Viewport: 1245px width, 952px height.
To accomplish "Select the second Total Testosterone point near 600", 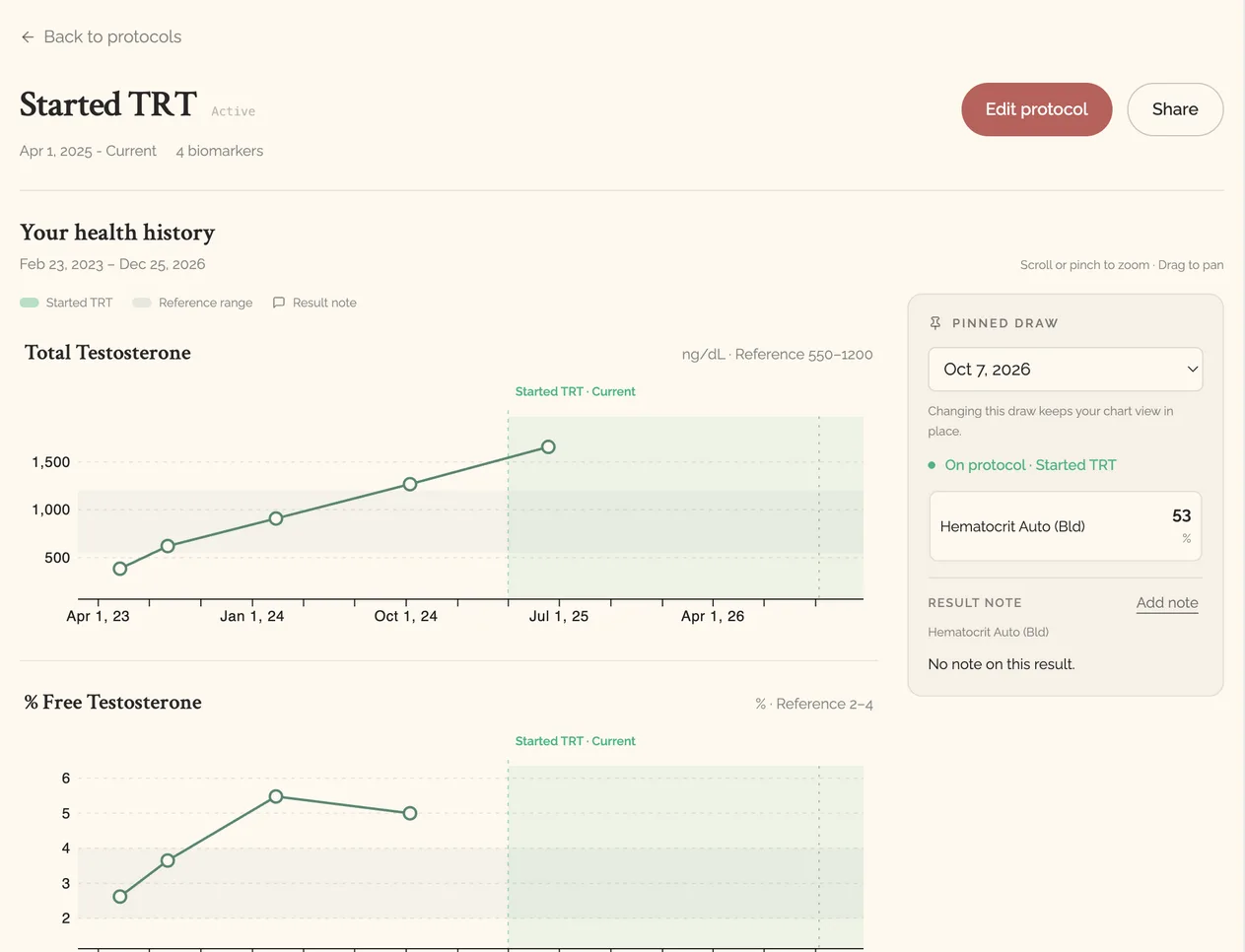I will [168, 546].
